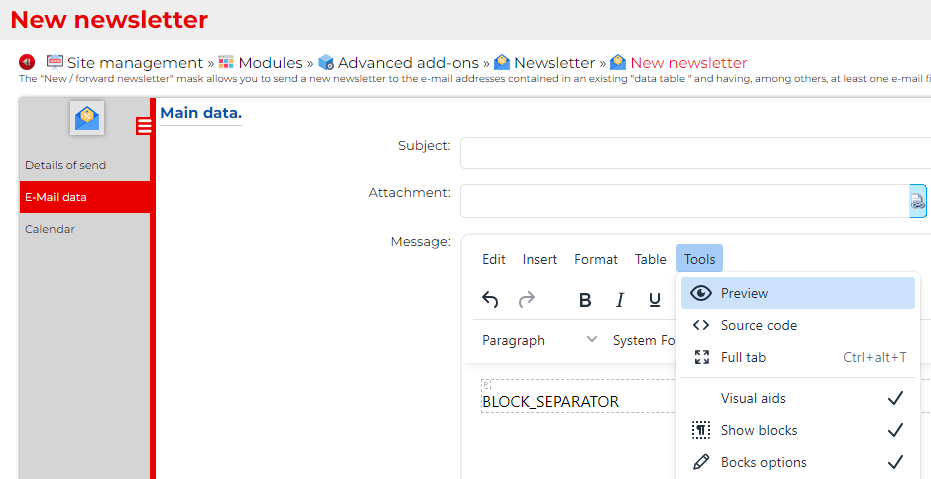This screenshot has height=479, width=931.
Task: Toggle underline formatting
Action: [655, 300]
